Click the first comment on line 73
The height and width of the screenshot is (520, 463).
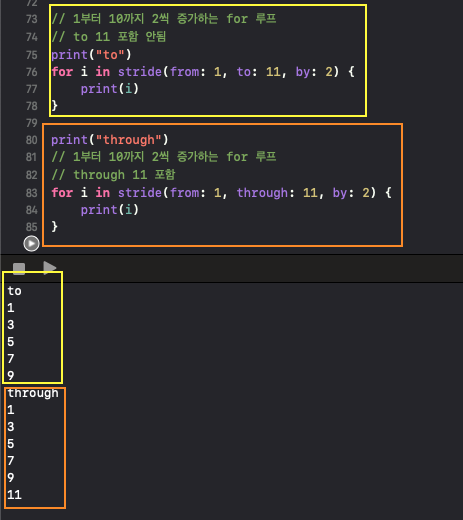coord(164,19)
